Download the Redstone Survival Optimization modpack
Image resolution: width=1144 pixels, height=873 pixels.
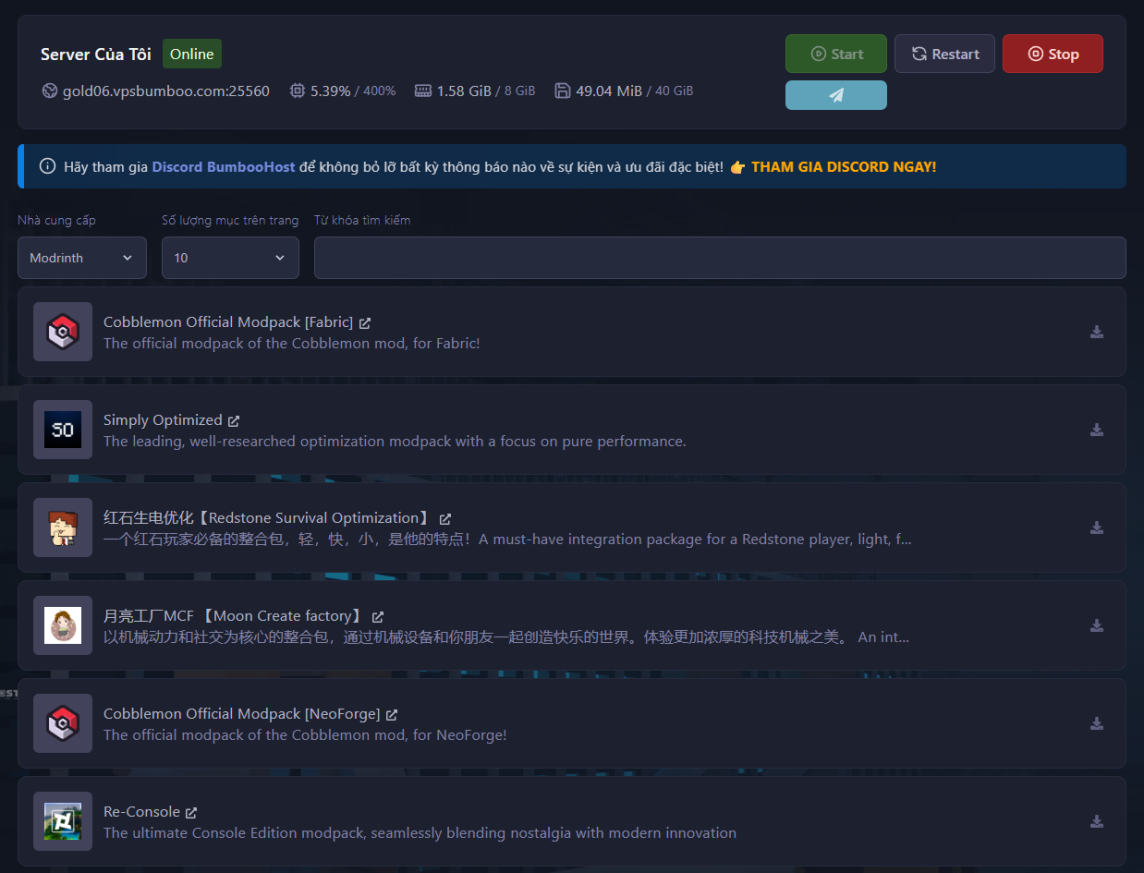click(x=1097, y=528)
